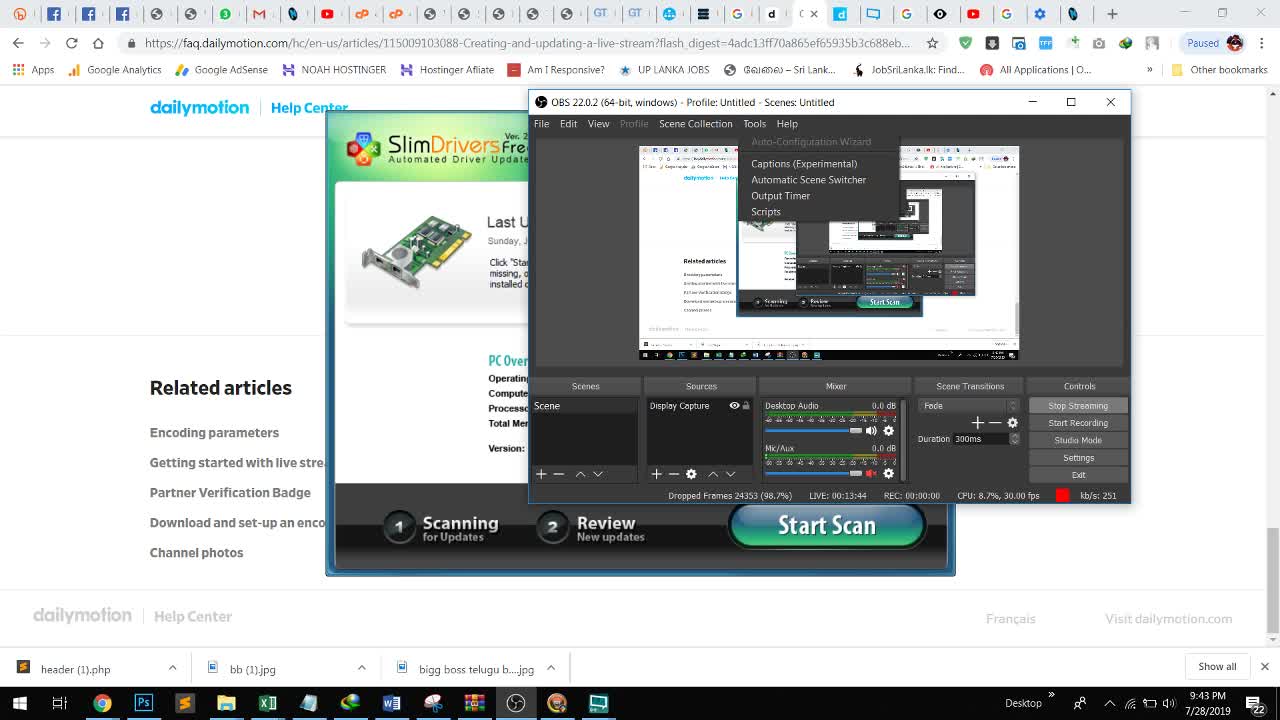Unmute the Mic/Aux audio
1280x720 pixels.
tap(871, 473)
